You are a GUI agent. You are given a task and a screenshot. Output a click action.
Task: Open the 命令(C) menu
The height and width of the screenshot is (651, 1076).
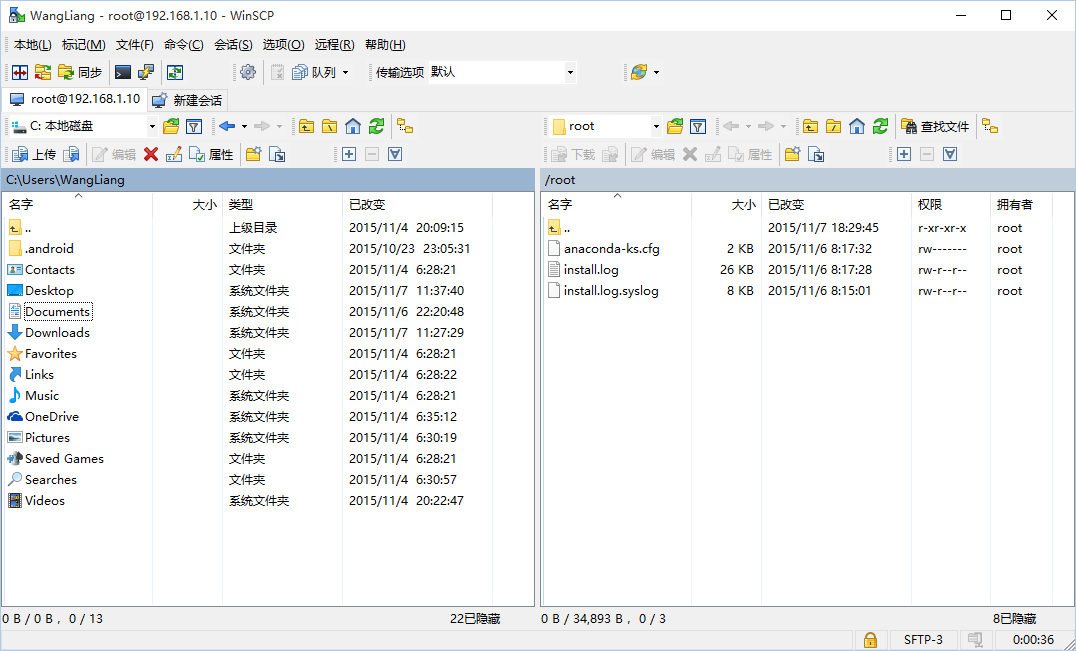[x=183, y=45]
